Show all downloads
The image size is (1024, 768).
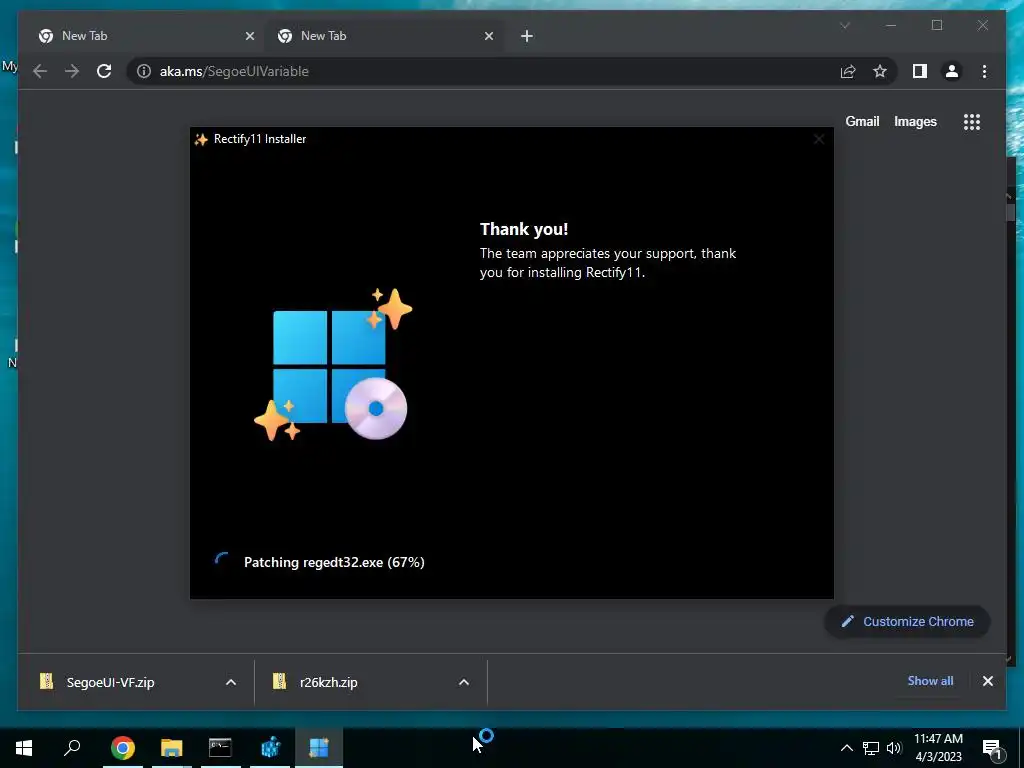tap(930, 680)
